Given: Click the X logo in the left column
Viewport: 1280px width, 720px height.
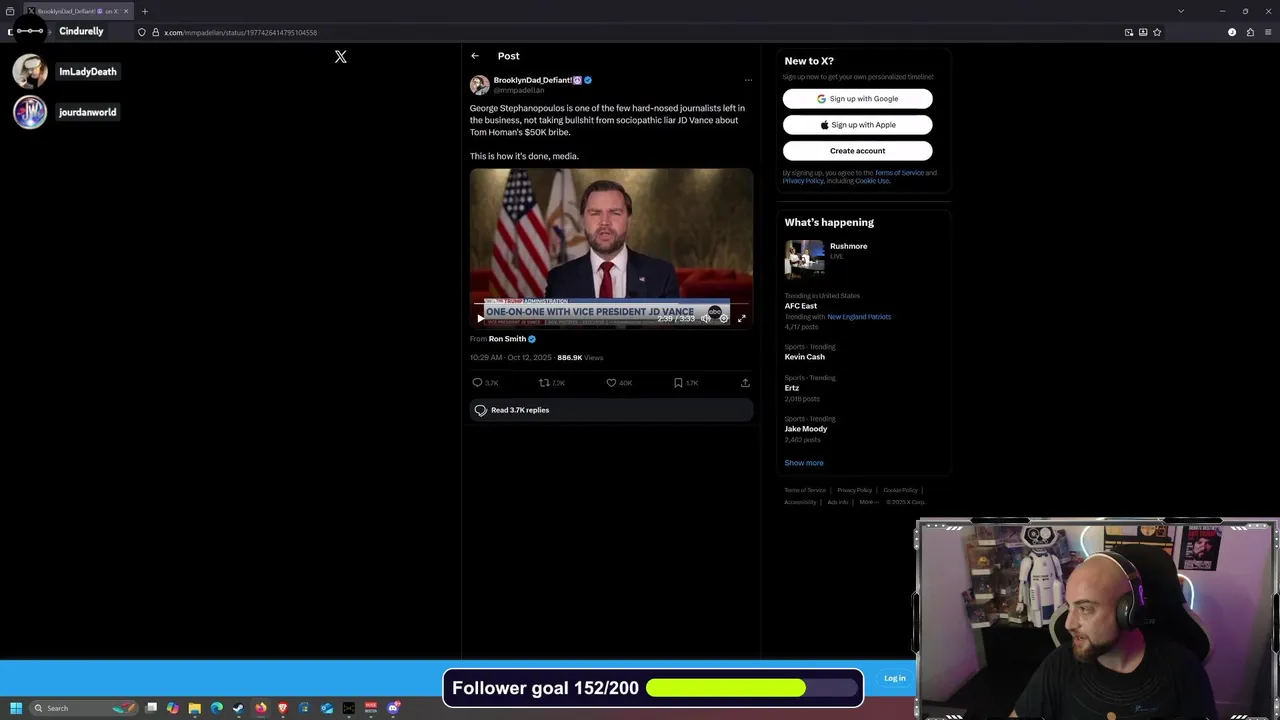Looking at the screenshot, I should (341, 57).
